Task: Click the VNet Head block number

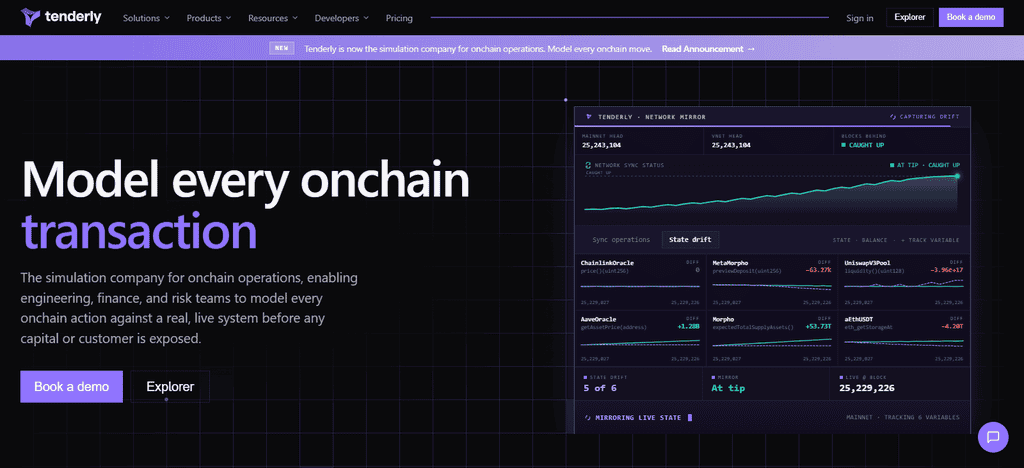Action: click(731, 145)
